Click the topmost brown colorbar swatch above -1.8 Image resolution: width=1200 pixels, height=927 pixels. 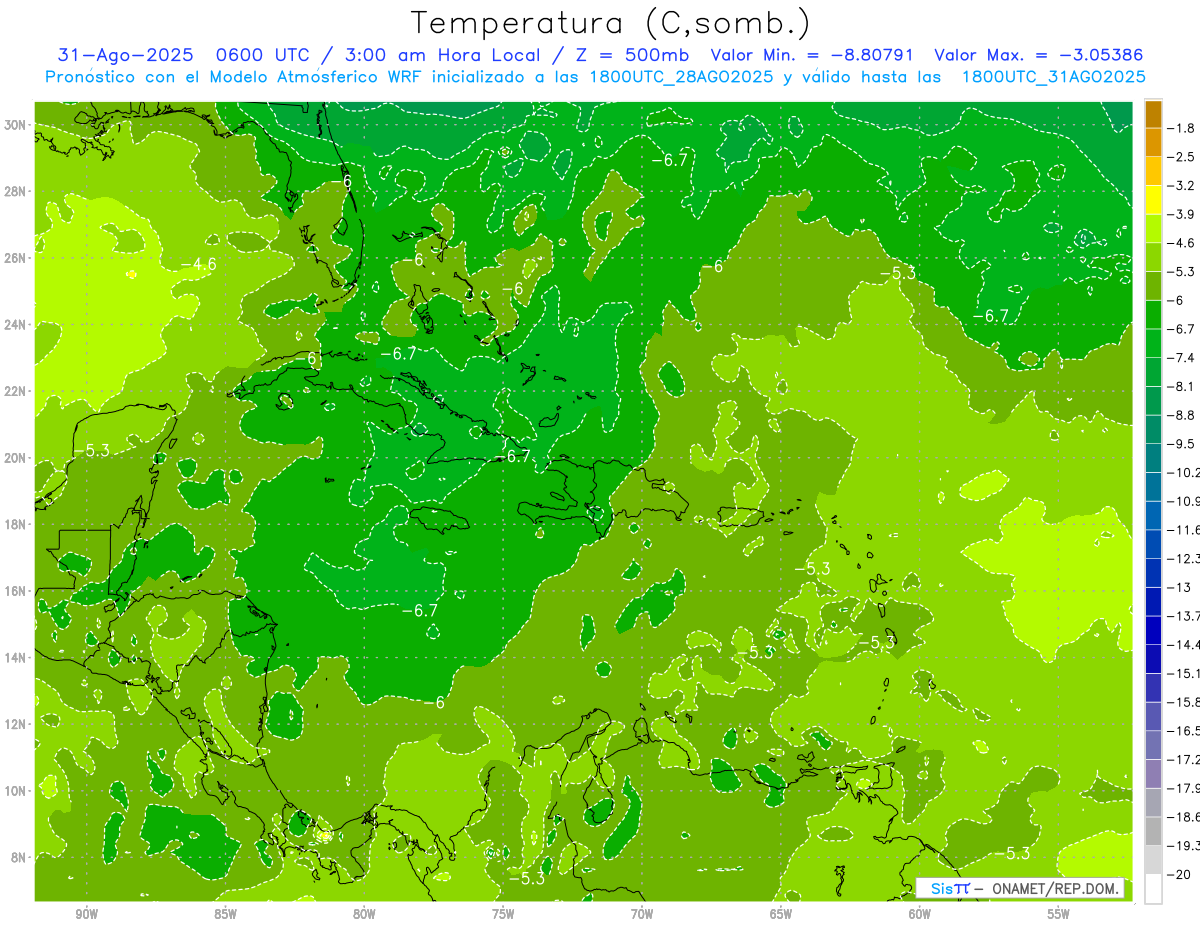point(1153,114)
